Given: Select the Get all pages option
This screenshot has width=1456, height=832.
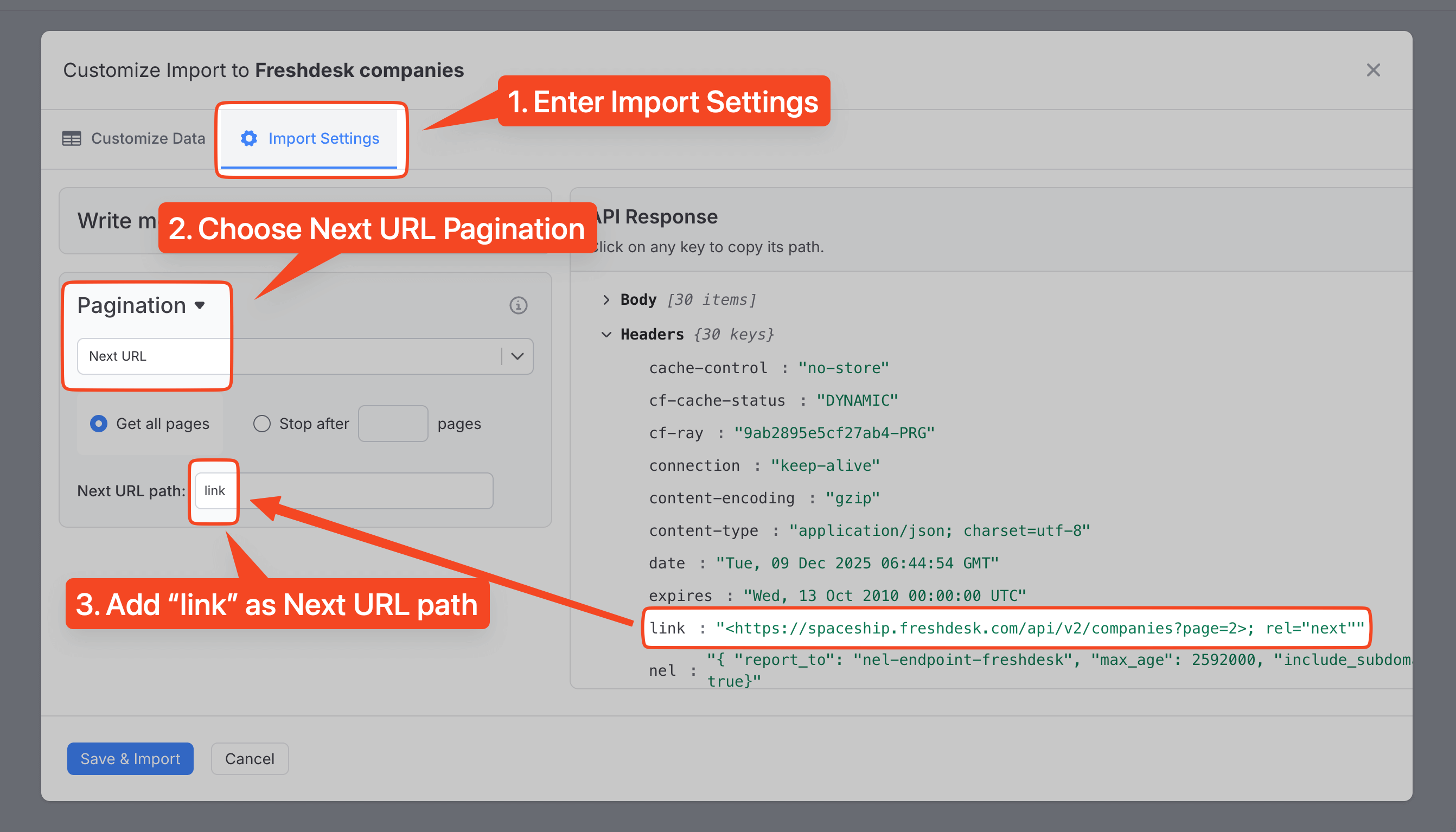Looking at the screenshot, I should click(98, 424).
